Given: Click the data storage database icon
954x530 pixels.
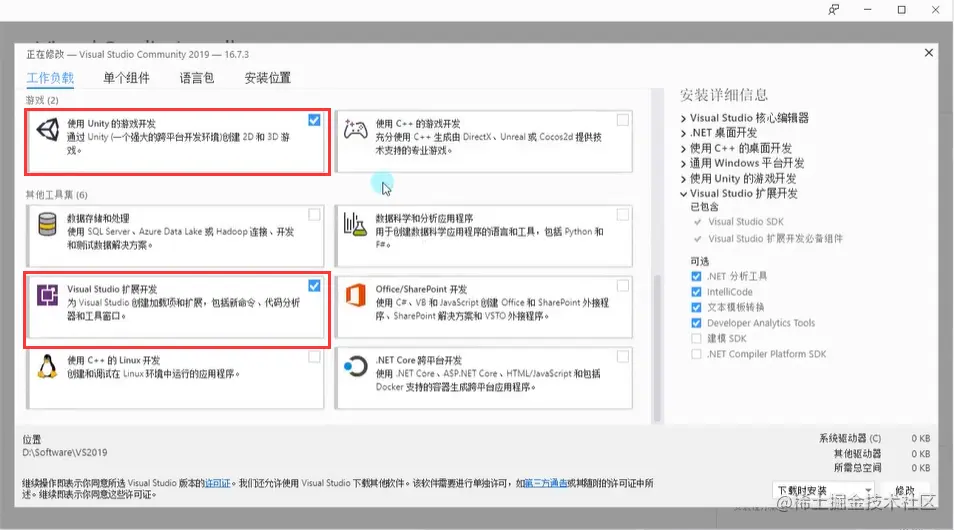Looking at the screenshot, I should click(x=47, y=225).
